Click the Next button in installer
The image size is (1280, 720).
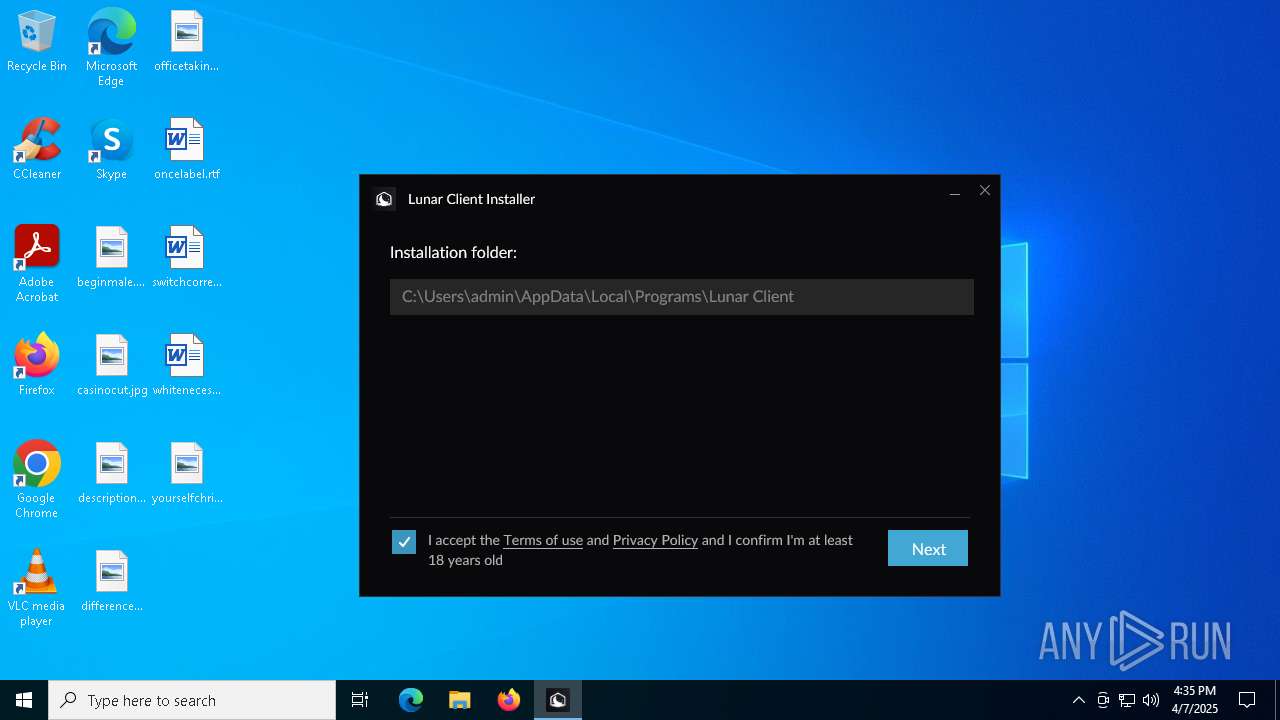coord(927,548)
